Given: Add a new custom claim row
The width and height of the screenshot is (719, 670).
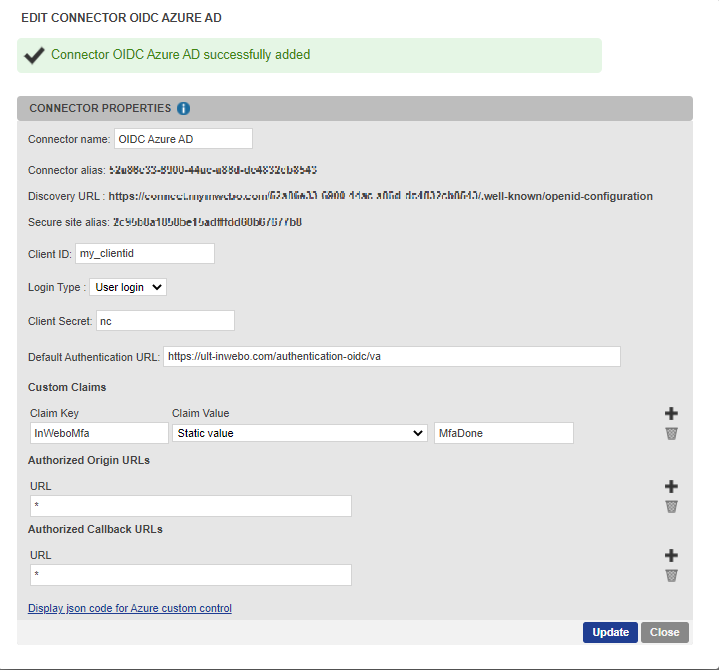Looking at the screenshot, I should click(671, 413).
